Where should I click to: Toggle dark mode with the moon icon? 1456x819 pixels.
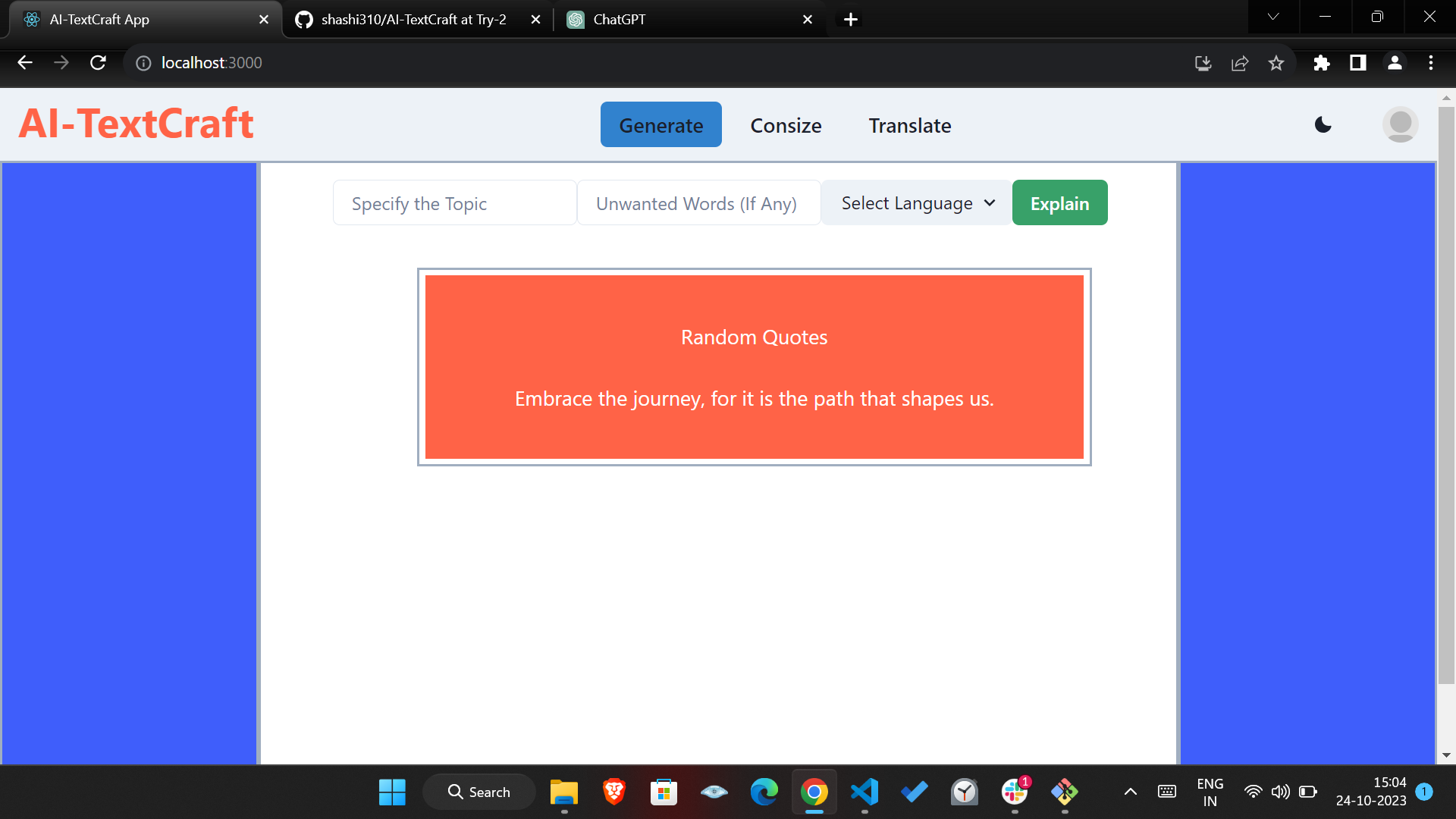(1323, 125)
